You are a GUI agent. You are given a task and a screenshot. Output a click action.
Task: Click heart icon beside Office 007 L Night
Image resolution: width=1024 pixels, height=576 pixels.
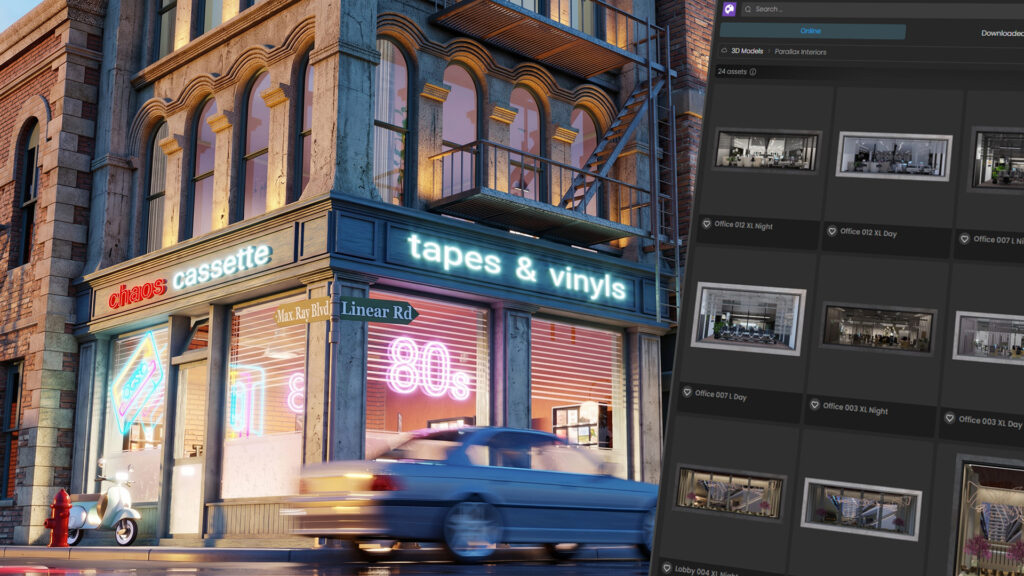point(964,238)
